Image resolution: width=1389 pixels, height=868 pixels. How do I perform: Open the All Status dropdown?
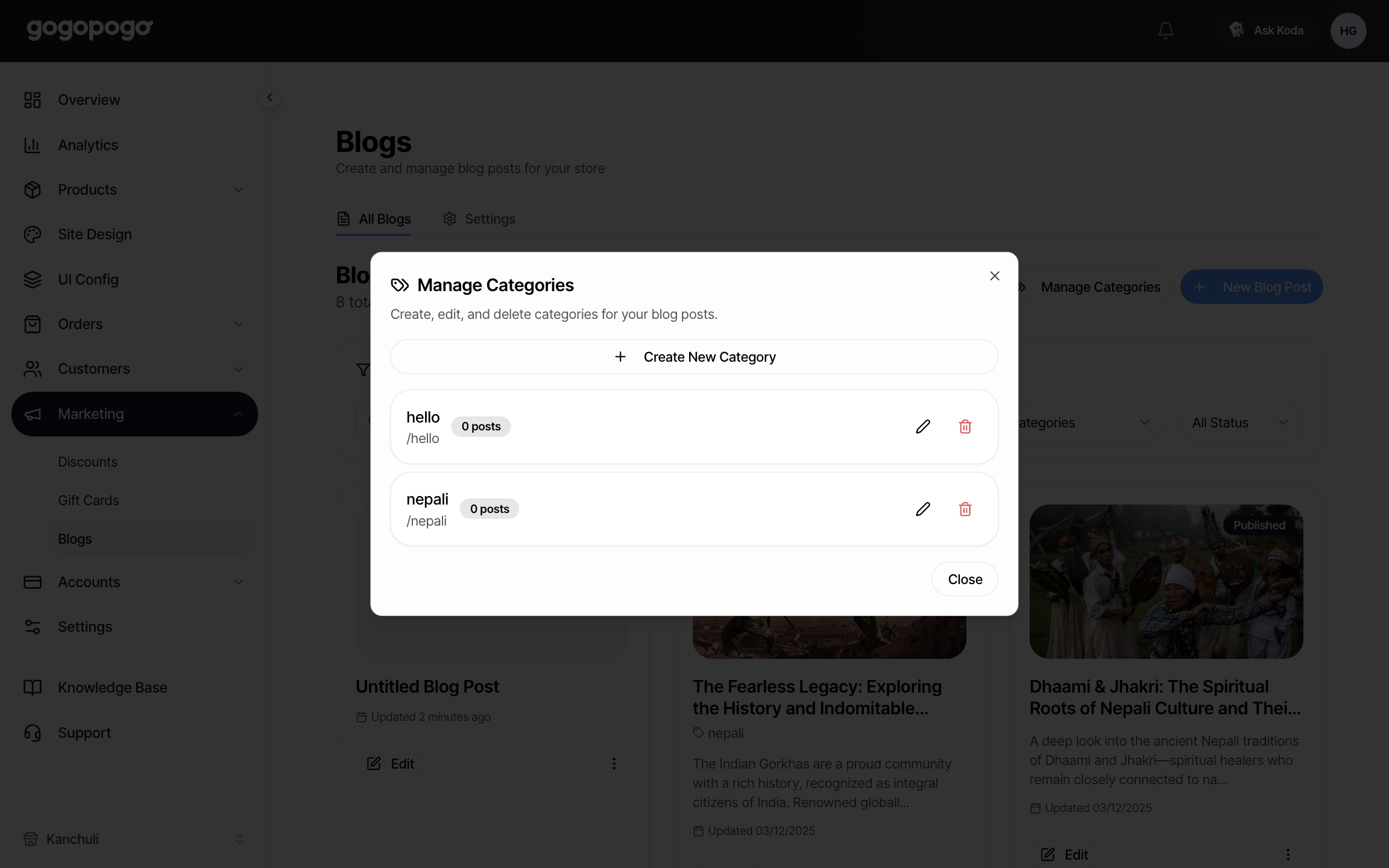point(1241,423)
